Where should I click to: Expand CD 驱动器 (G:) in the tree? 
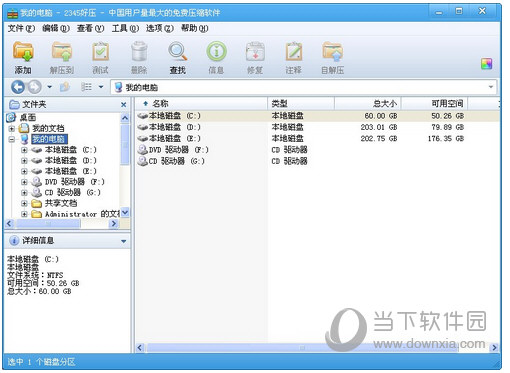[24, 193]
